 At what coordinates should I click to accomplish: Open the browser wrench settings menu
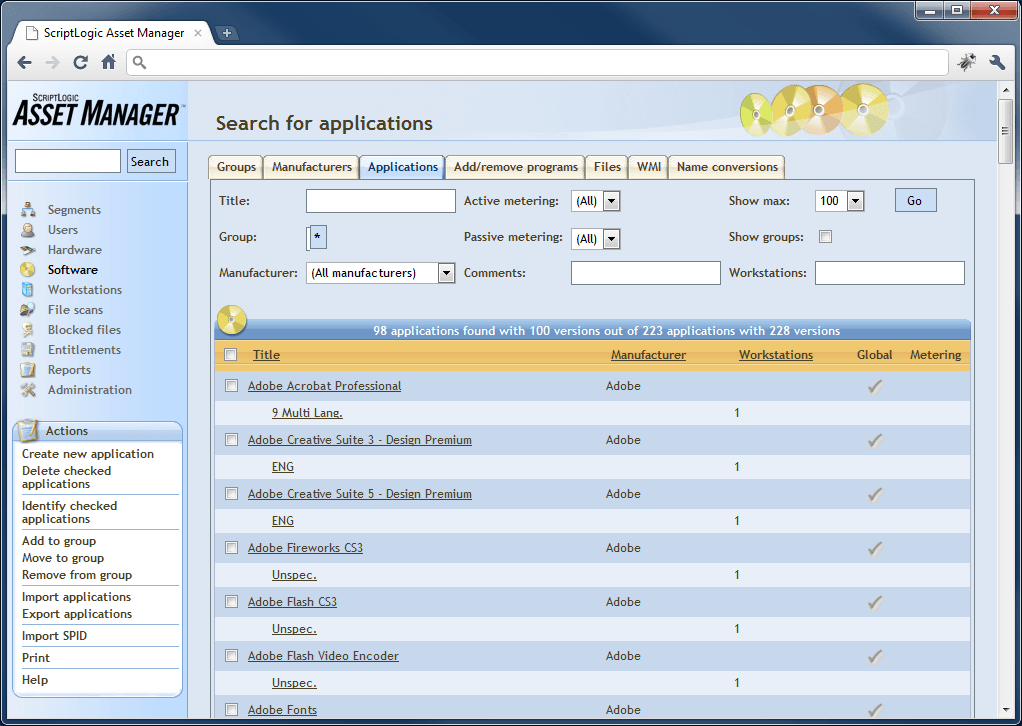click(997, 61)
